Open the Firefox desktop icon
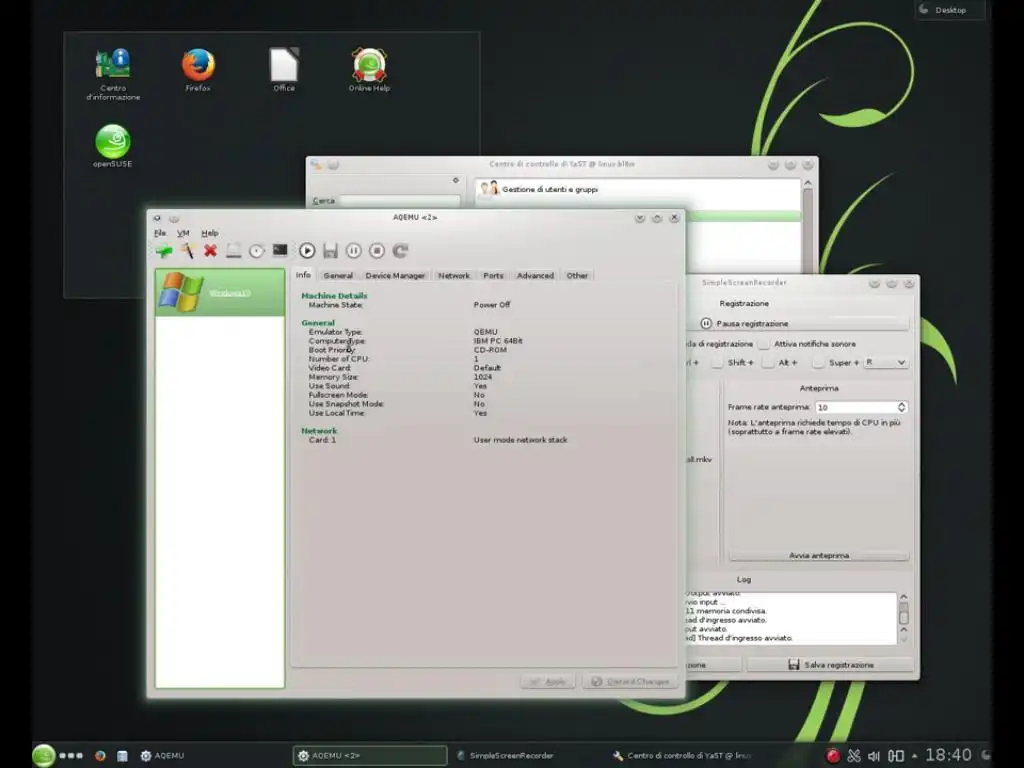 point(198,69)
